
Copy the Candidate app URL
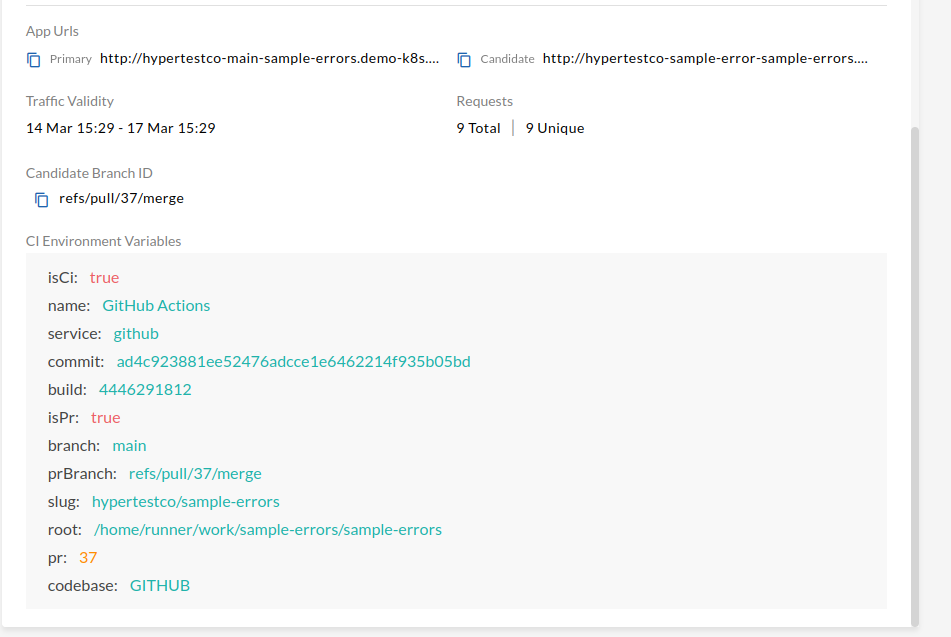pyautogui.click(x=465, y=59)
